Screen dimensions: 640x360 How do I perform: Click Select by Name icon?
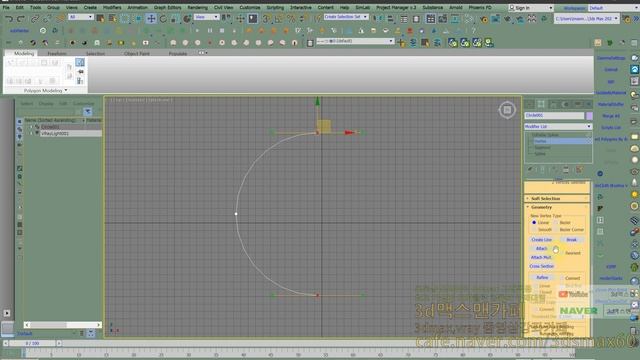click(112, 18)
